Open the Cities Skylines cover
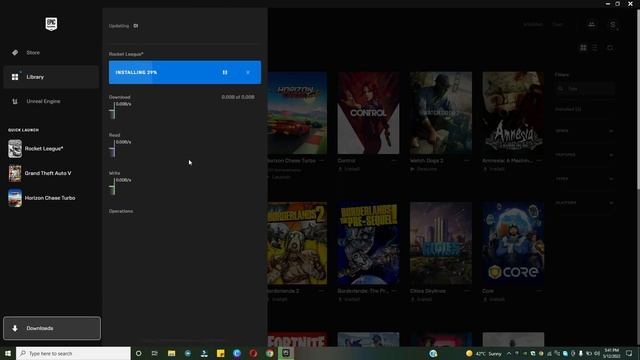 click(x=441, y=243)
